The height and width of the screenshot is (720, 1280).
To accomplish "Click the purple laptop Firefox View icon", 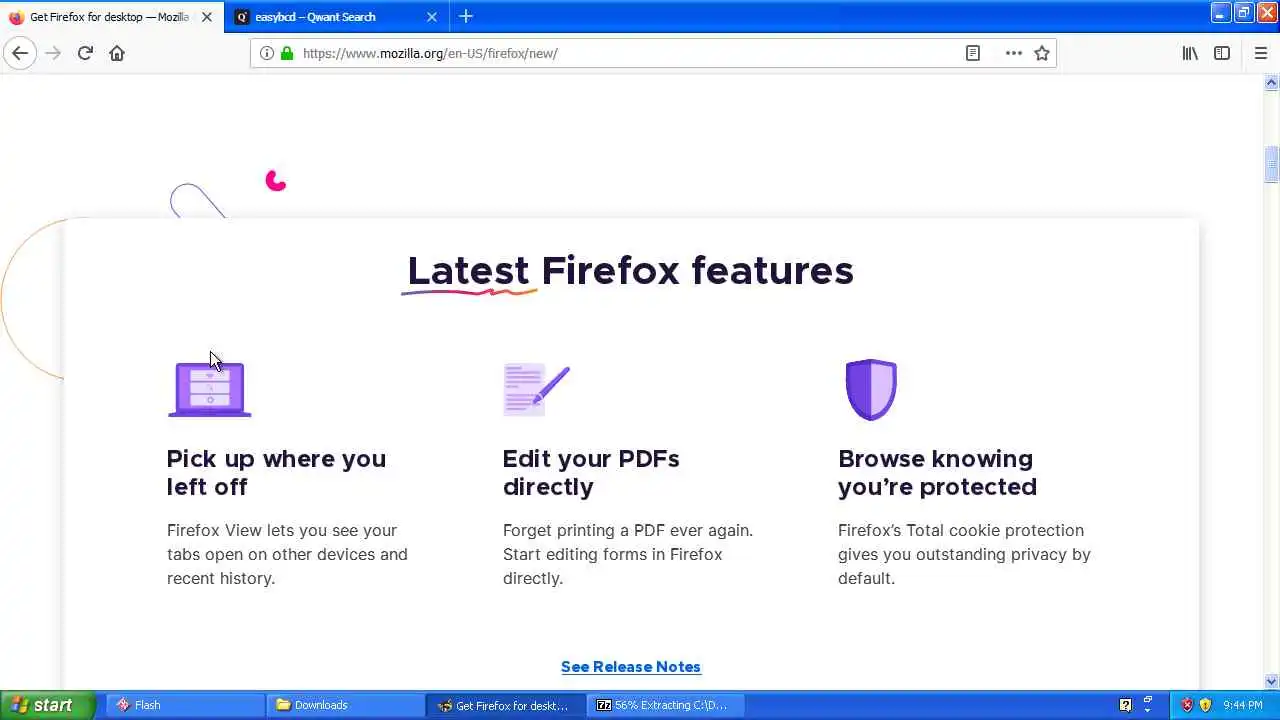I will (210, 389).
